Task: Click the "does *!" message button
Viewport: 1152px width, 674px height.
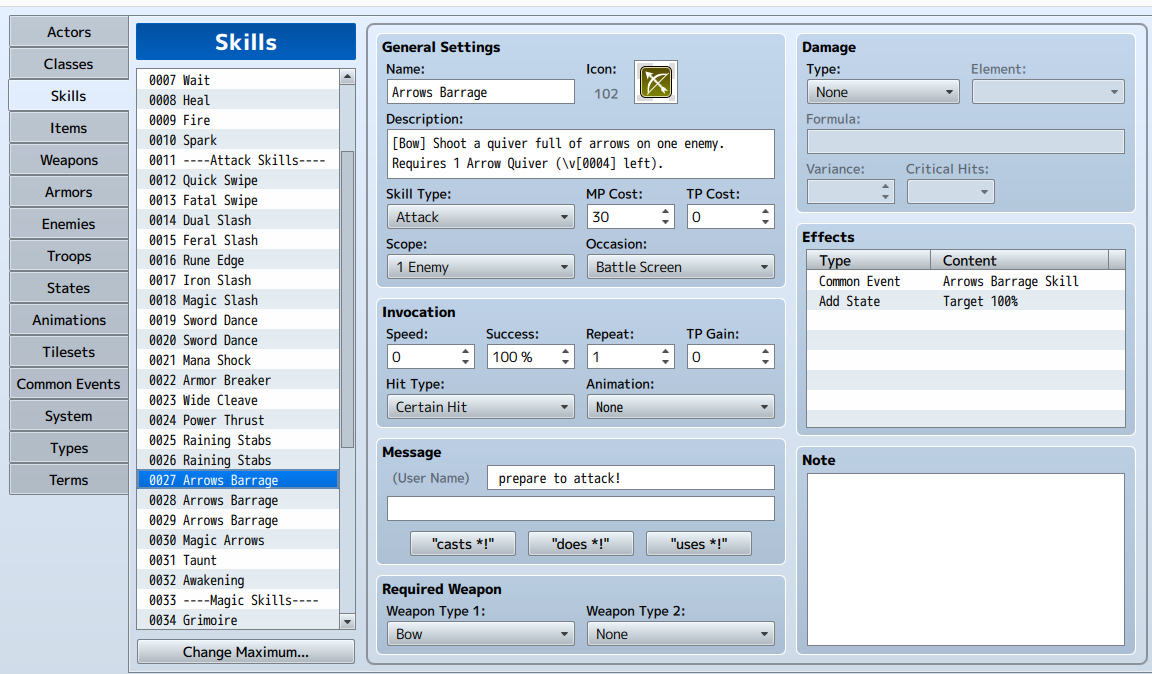Action: pos(580,544)
